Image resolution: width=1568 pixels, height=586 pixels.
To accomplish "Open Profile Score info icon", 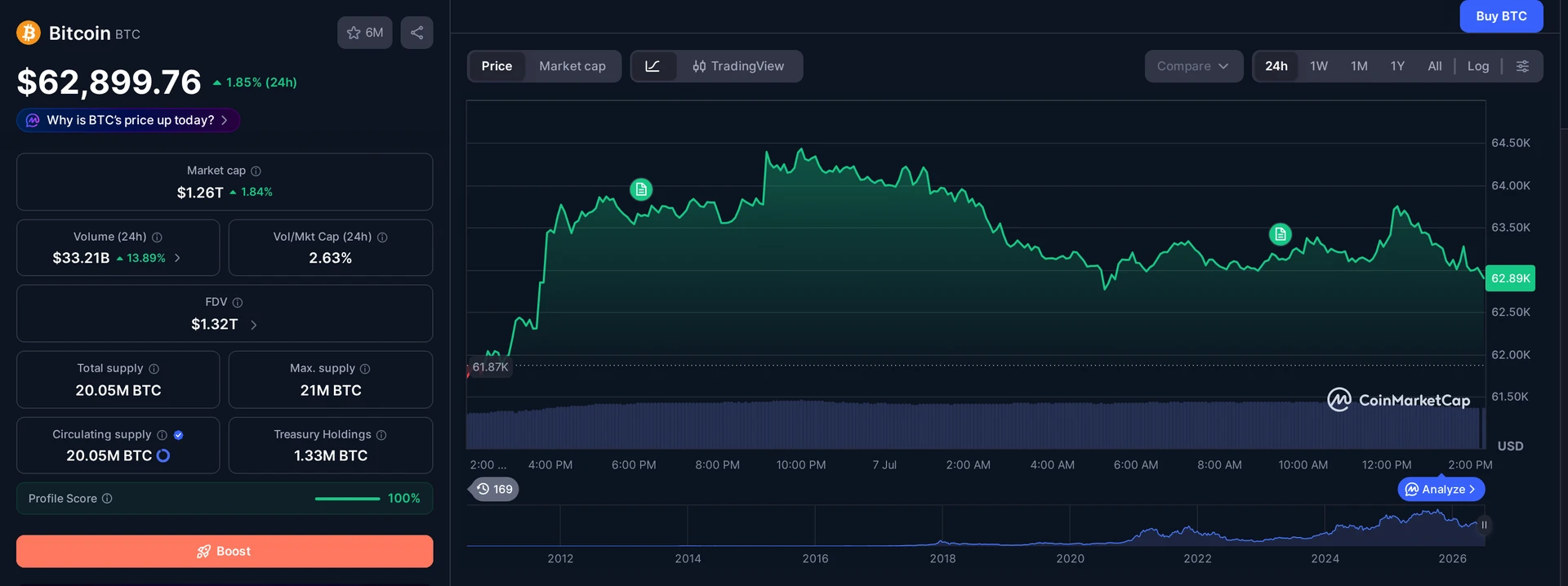I will pos(107,499).
